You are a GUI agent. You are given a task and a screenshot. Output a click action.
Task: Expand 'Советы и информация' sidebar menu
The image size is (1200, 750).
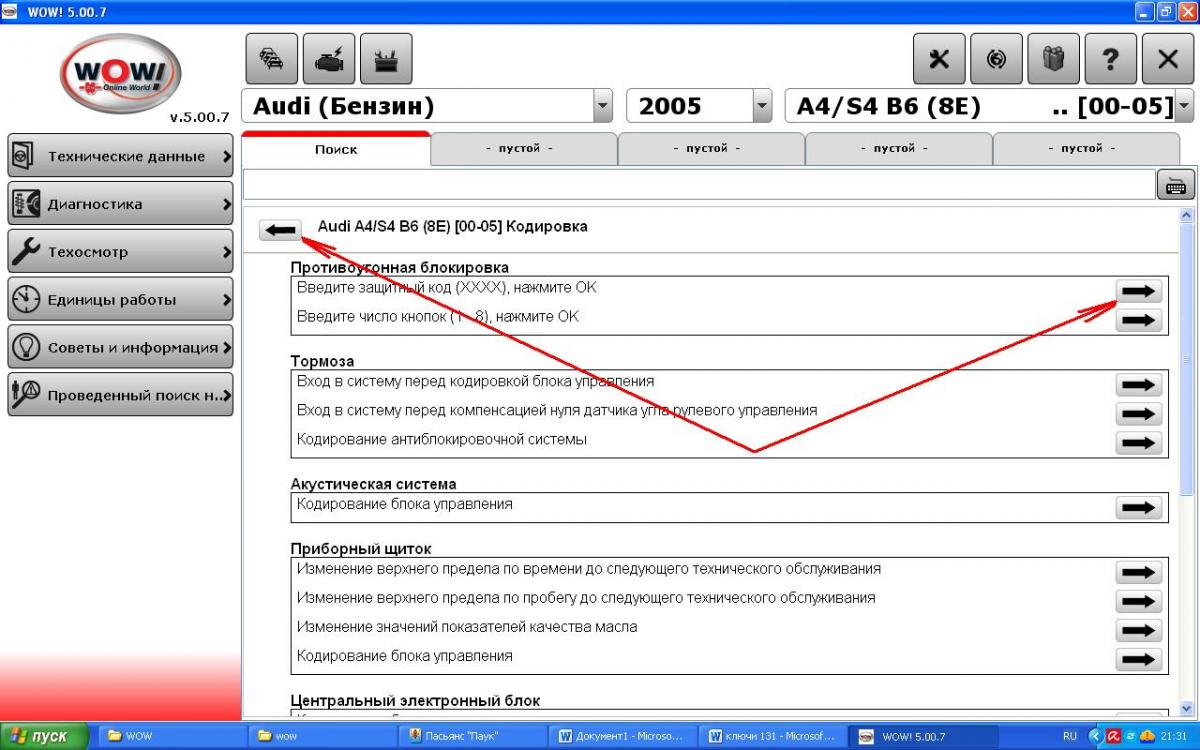pyautogui.click(x=120, y=348)
